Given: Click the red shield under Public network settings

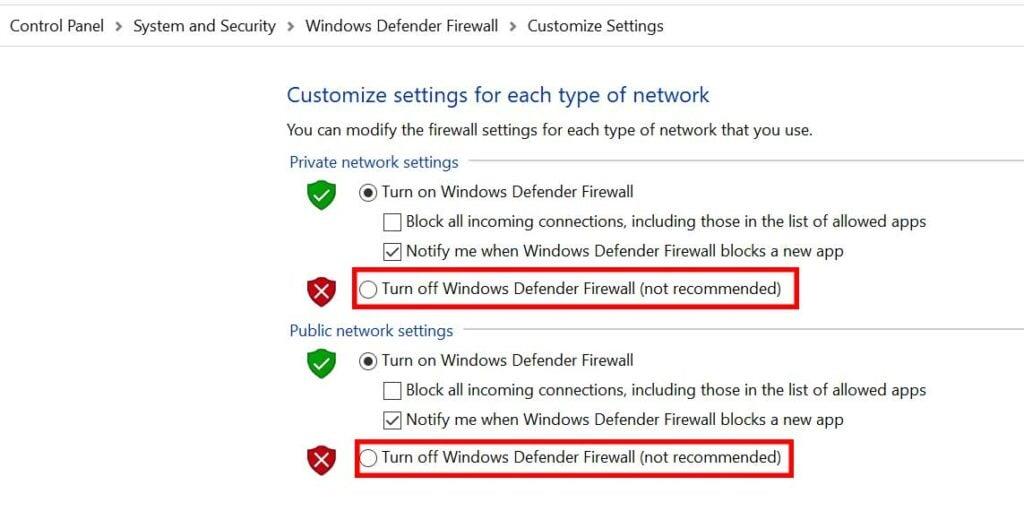Looking at the screenshot, I should pos(321,460).
